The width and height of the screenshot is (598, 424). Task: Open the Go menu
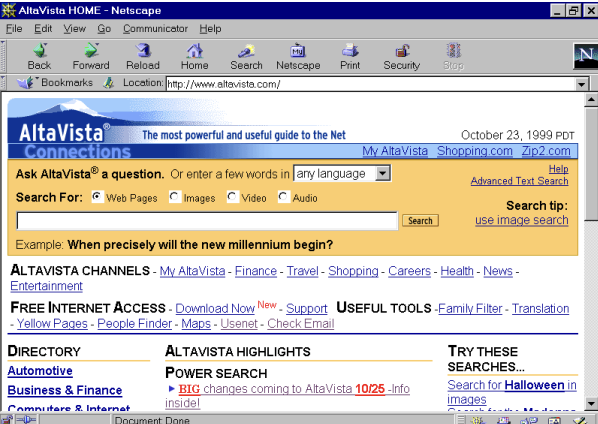(x=104, y=29)
